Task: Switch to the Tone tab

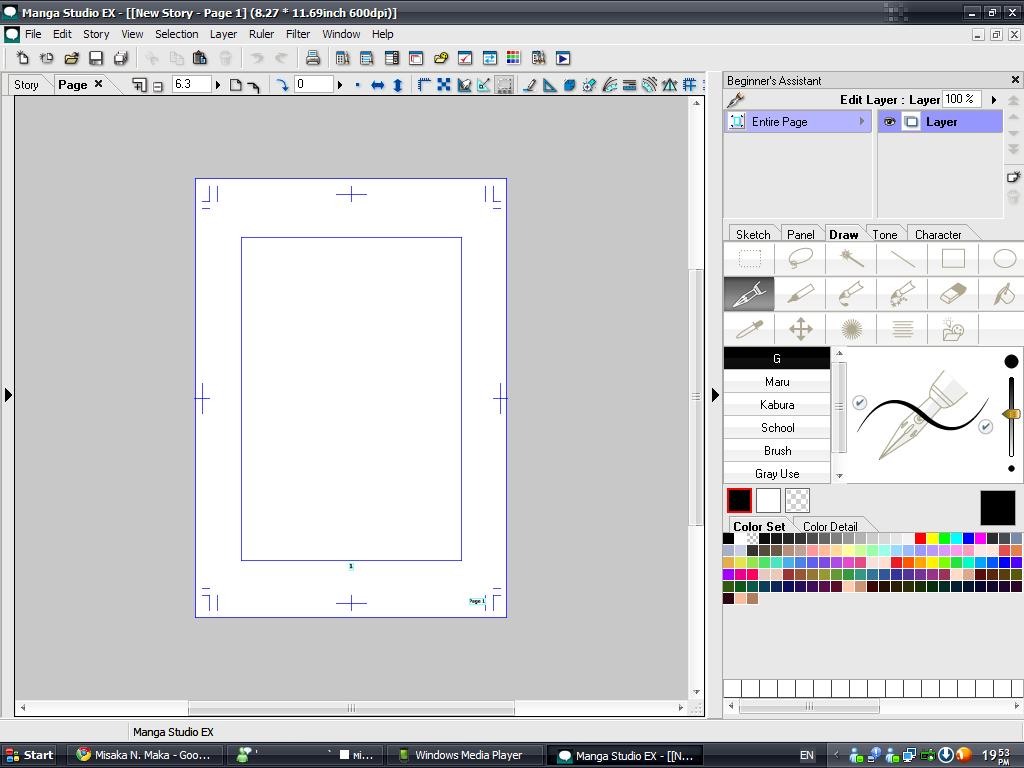Action: click(885, 235)
